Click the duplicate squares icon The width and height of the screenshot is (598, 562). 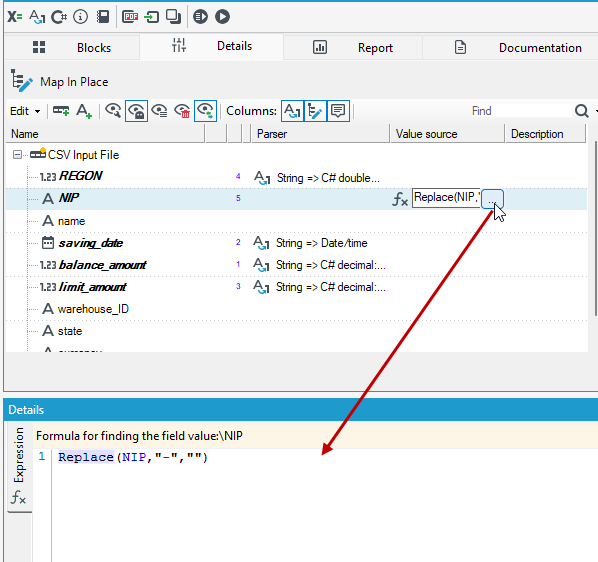click(x=174, y=17)
